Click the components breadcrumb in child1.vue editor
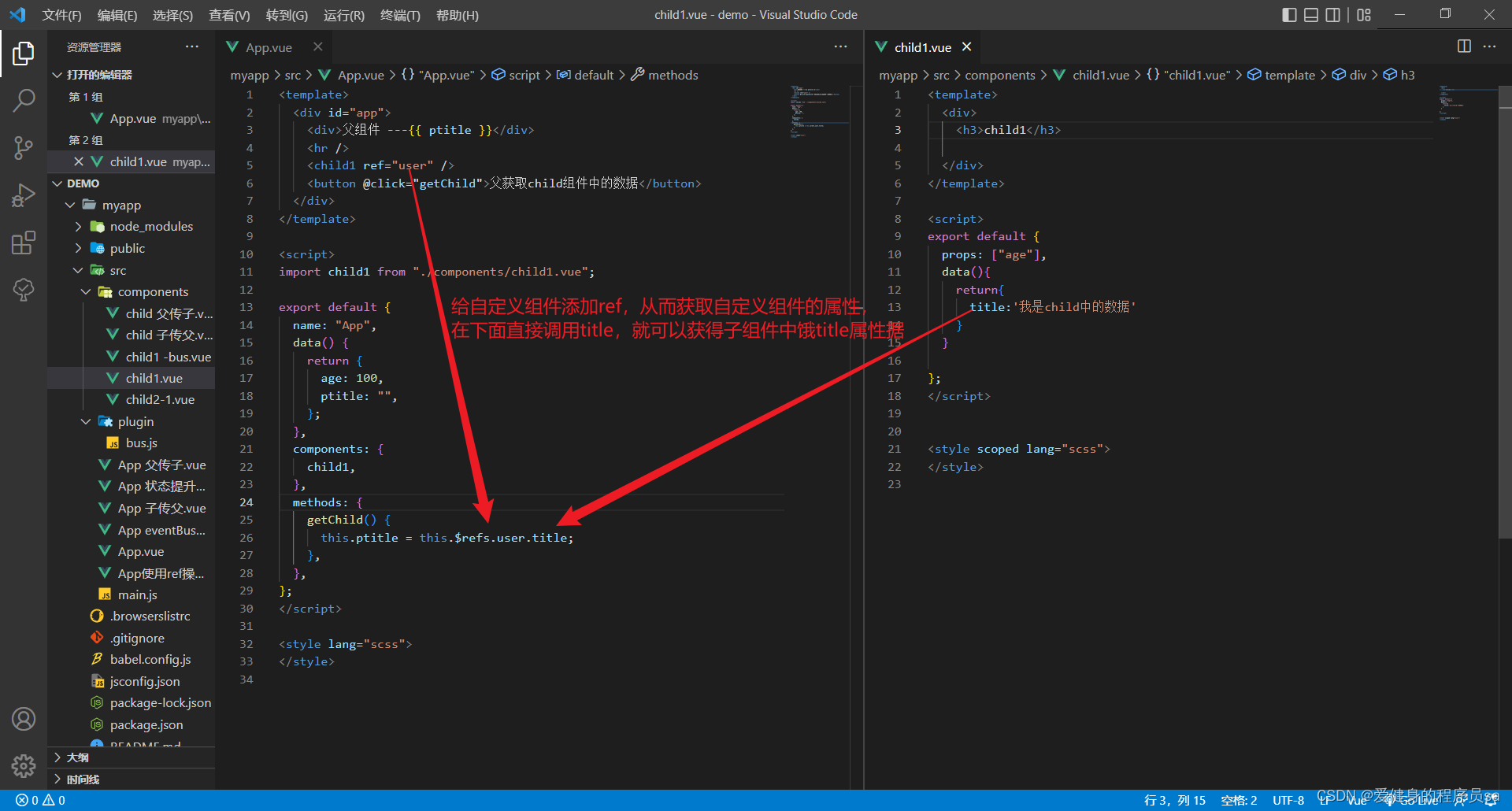Image resolution: width=1512 pixels, height=811 pixels. coord(1000,75)
